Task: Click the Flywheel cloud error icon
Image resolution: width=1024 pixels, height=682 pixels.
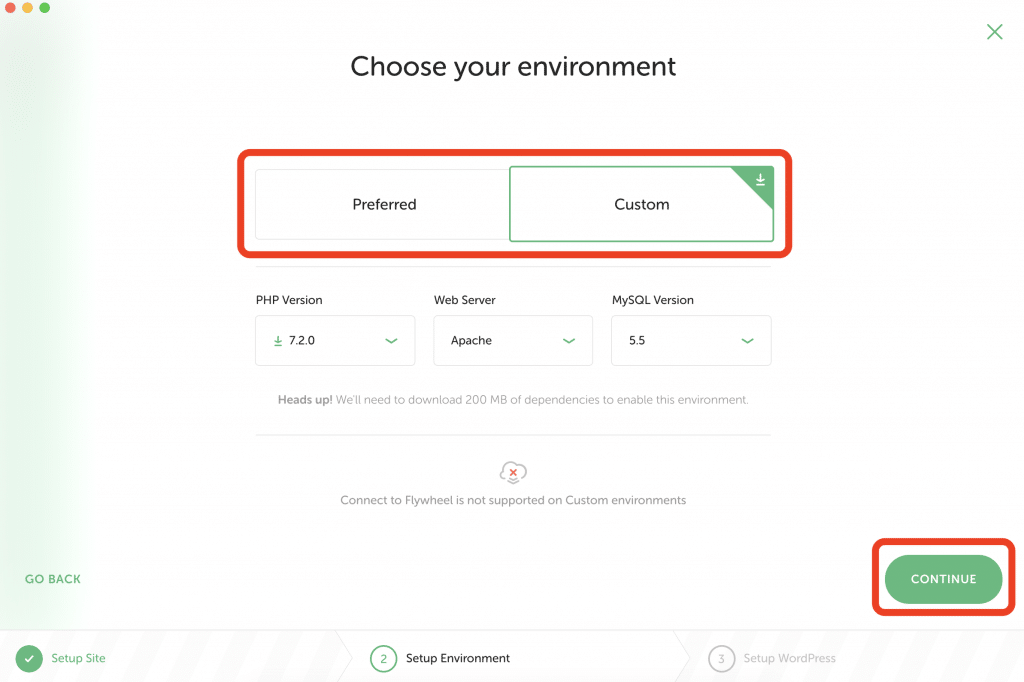Action: [x=513, y=472]
